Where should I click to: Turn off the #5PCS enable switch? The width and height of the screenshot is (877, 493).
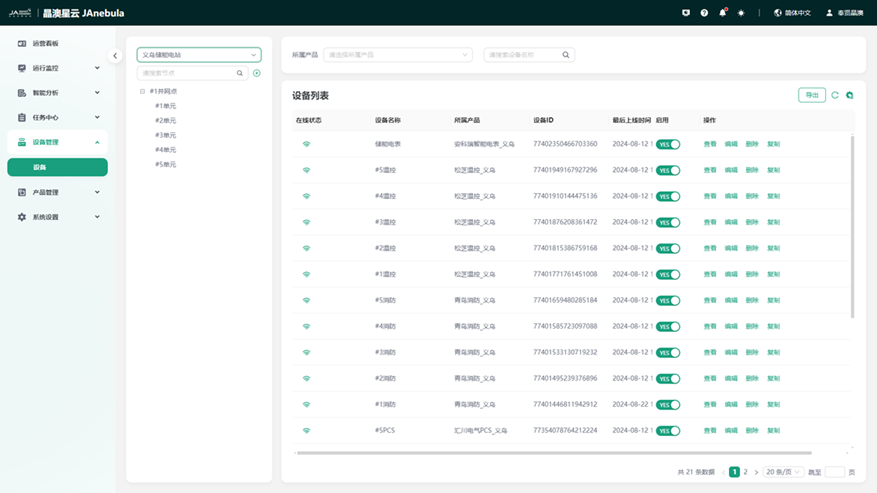click(x=667, y=430)
